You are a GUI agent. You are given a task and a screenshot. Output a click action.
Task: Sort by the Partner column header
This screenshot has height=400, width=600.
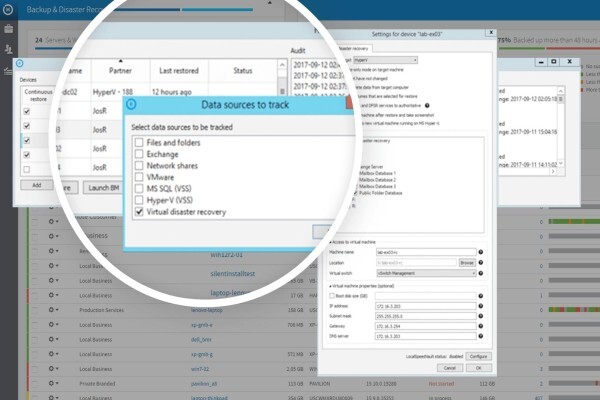click(120, 70)
